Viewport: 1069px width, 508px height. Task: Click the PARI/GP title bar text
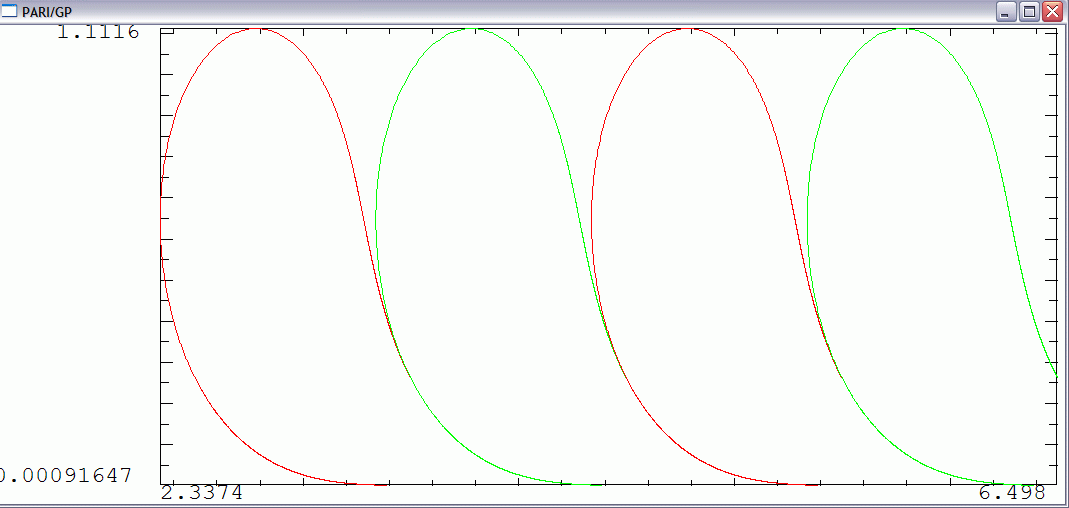tap(47, 12)
